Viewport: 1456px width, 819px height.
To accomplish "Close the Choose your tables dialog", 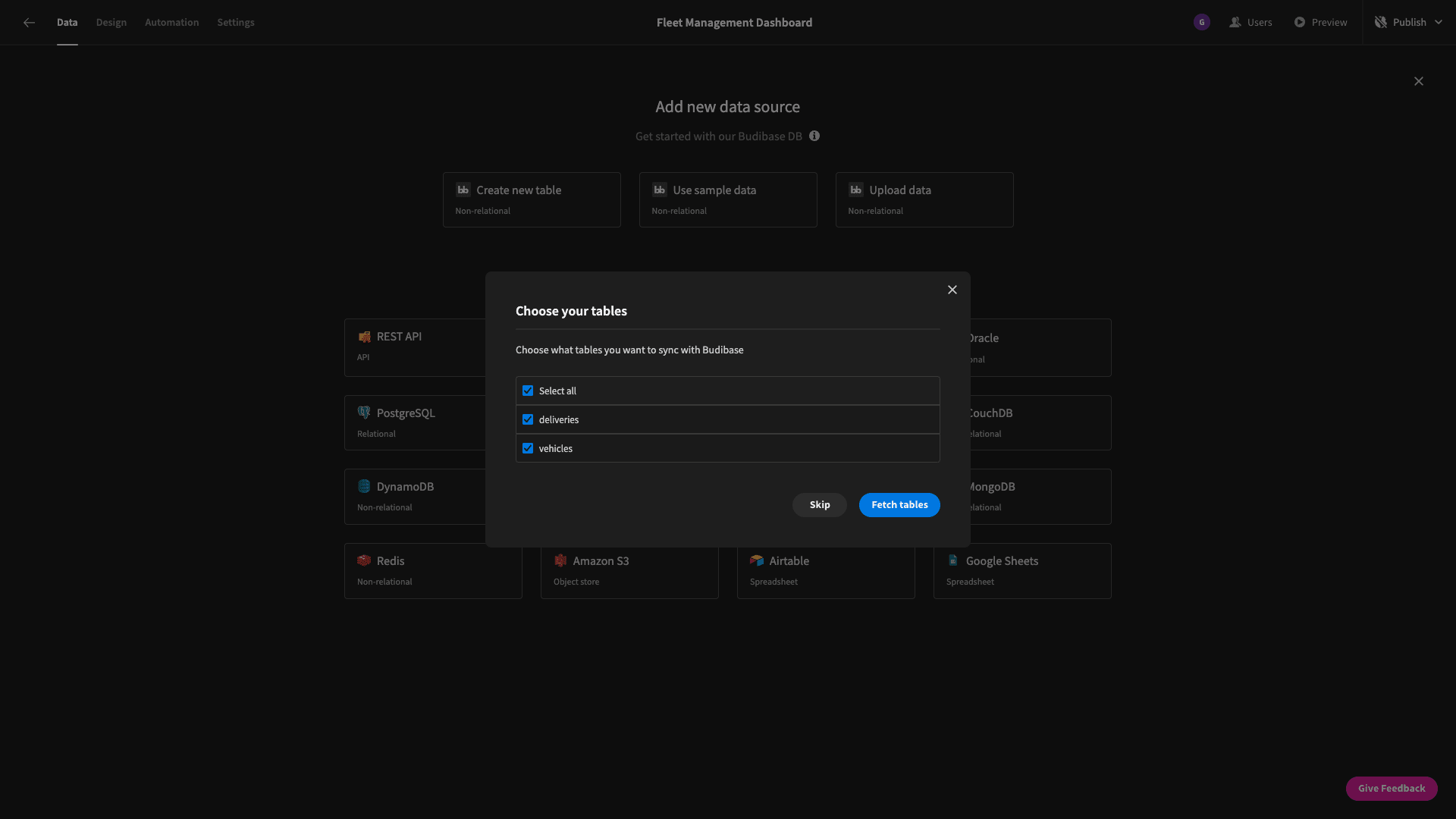I will click(x=952, y=290).
